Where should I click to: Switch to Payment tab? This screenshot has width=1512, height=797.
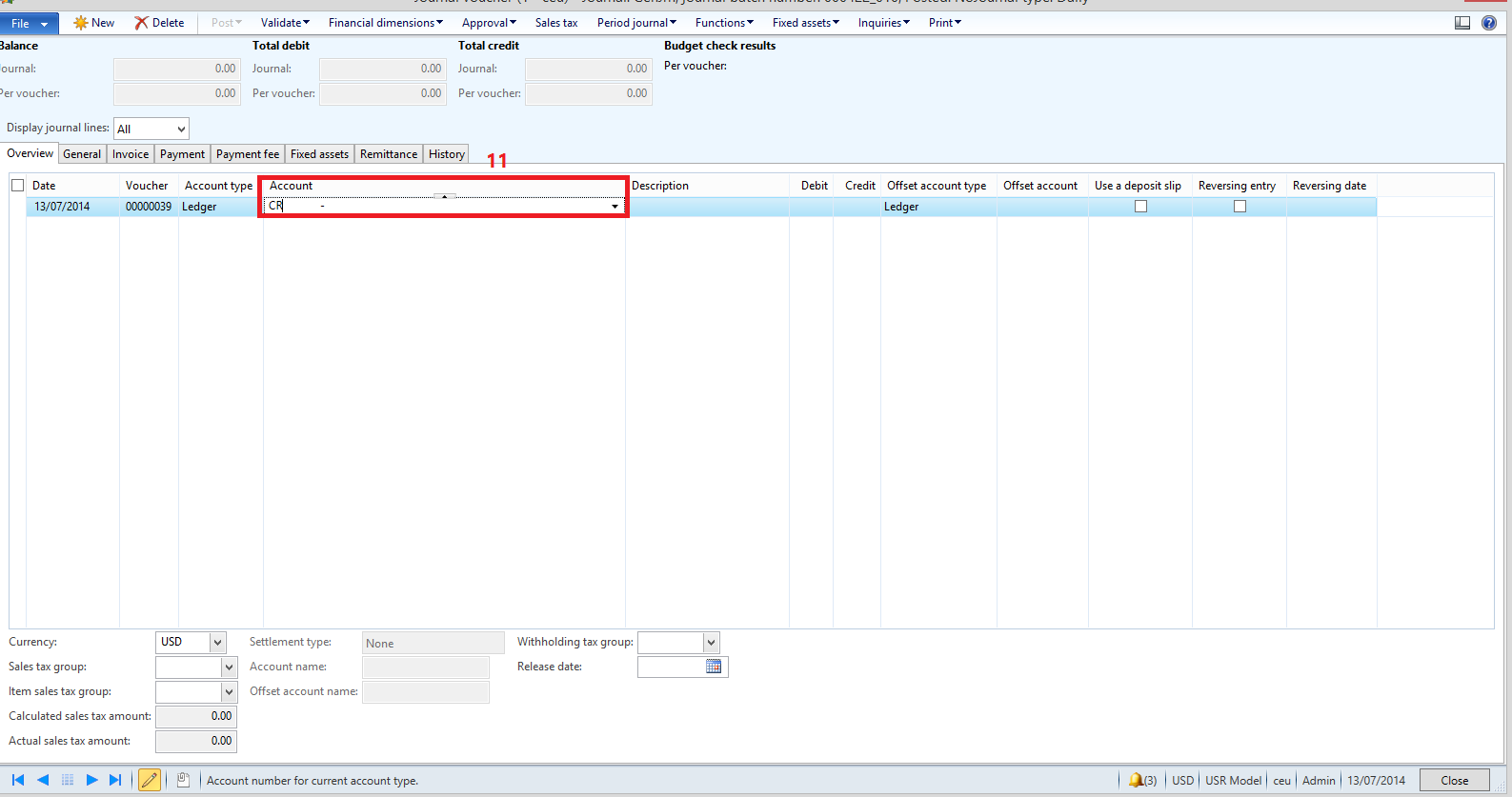pos(182,154)
